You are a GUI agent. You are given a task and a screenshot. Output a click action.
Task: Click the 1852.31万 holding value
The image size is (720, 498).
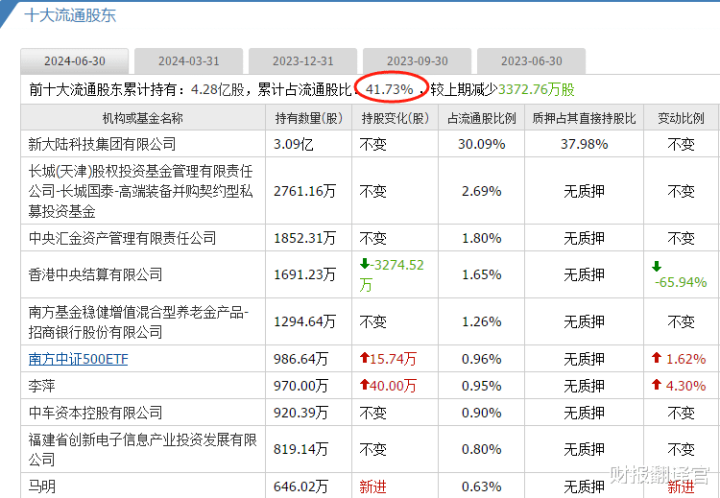coord(304,238)
